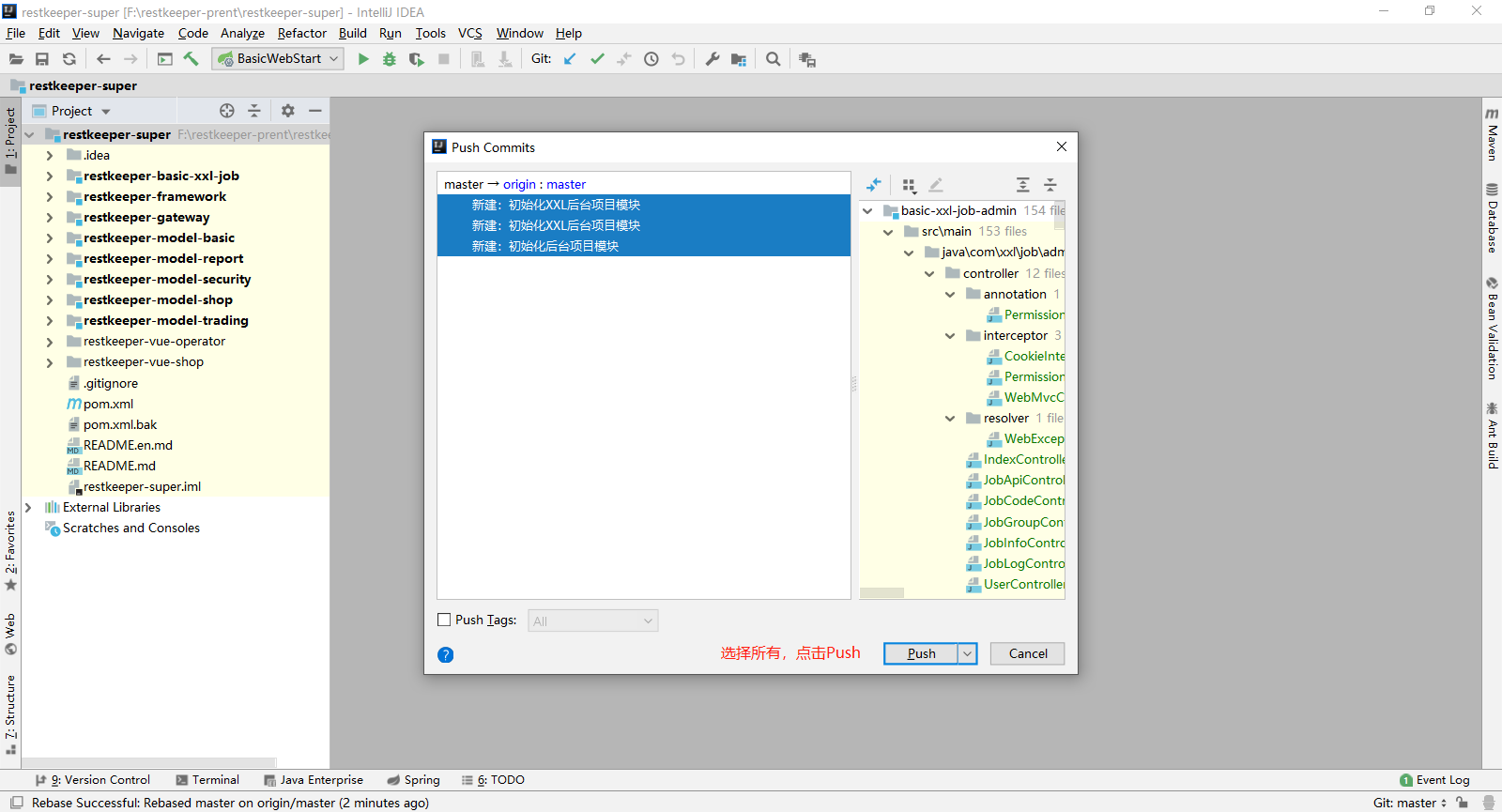The image size is (1502, 812).
Task: Open Refactor menu
Action: click(302, 33)
